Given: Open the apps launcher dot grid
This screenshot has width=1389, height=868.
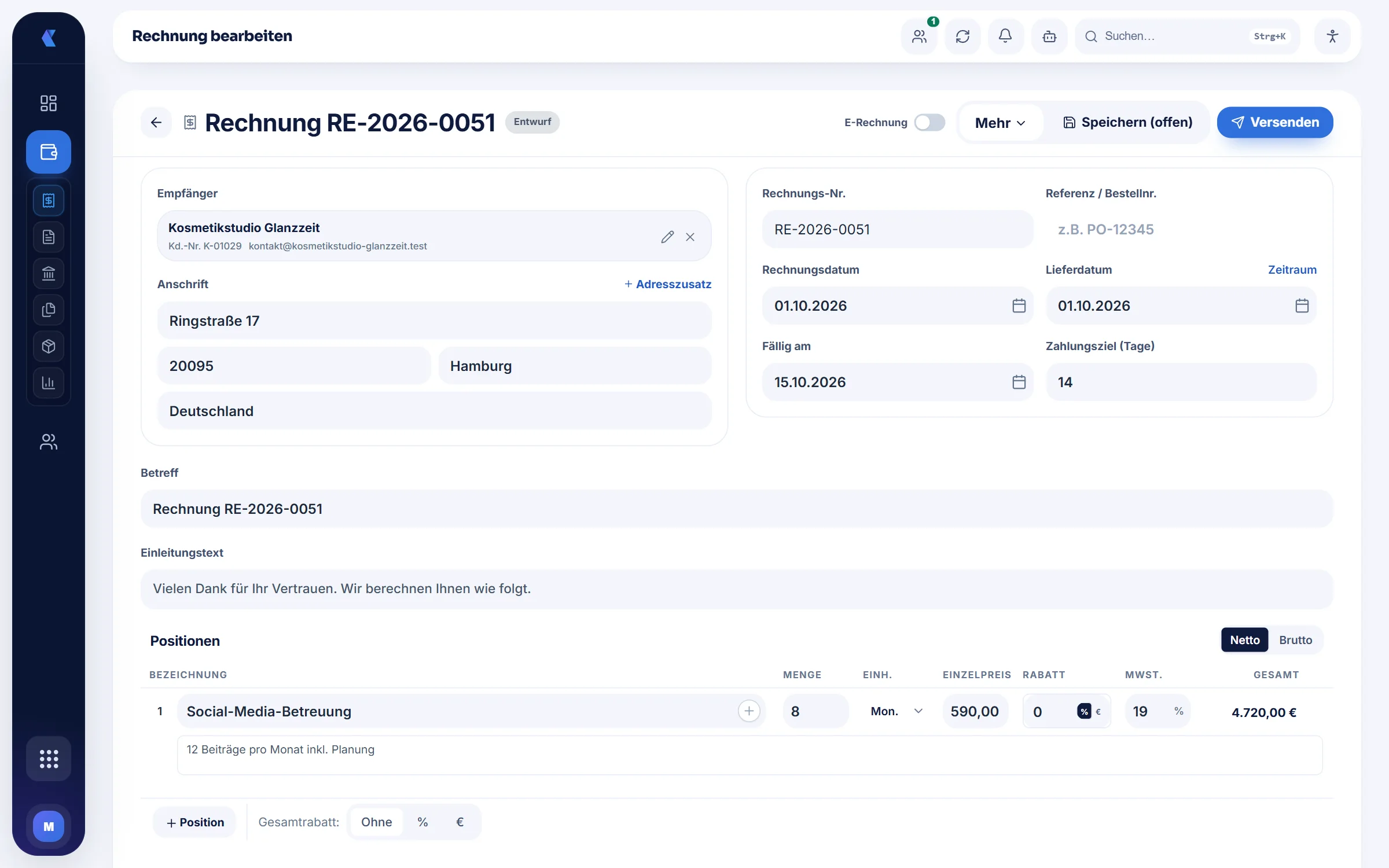Looking at the screenshot, I should point(49,759).
